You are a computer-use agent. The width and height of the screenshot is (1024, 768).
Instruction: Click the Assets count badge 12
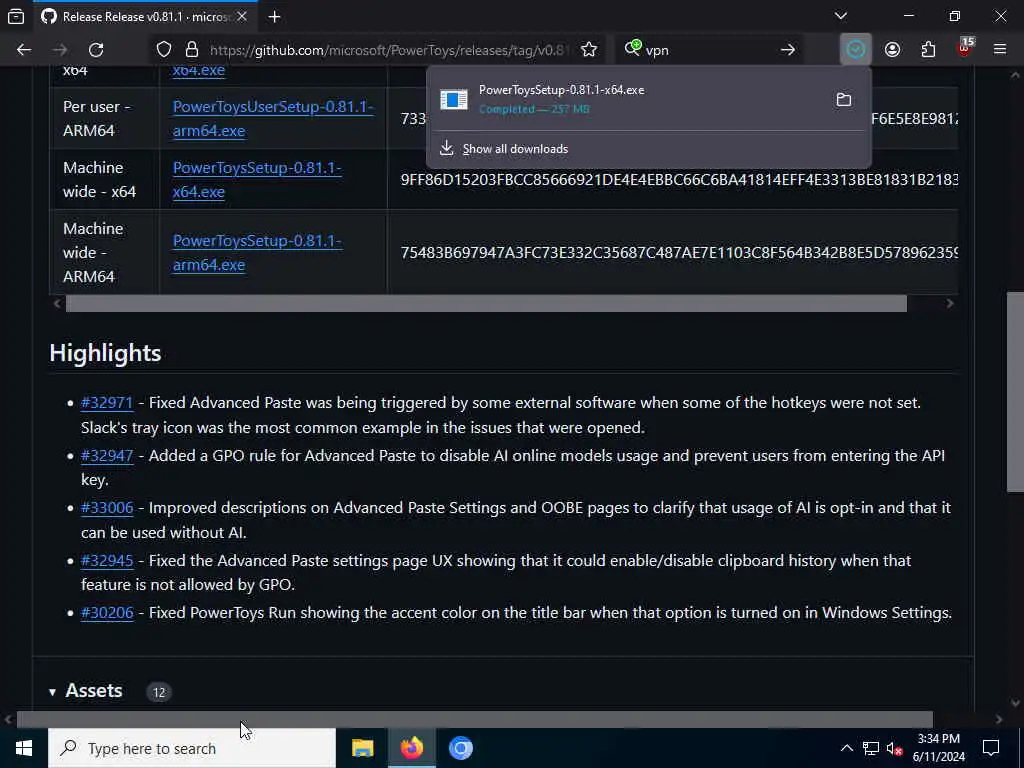[159, 692]
